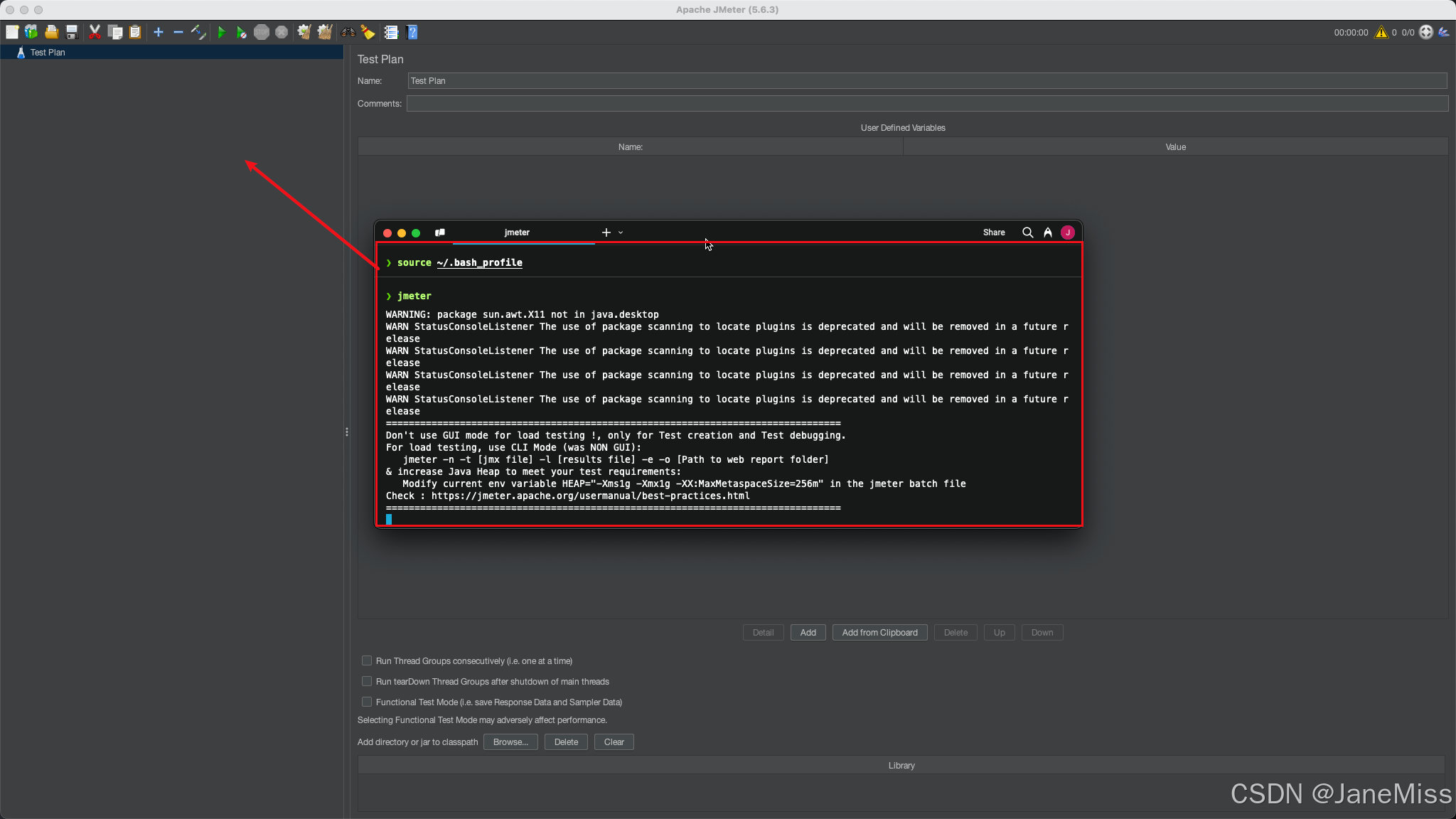Click the Shutdown threads icon
1456x819 pixels.
pos(282,32)
